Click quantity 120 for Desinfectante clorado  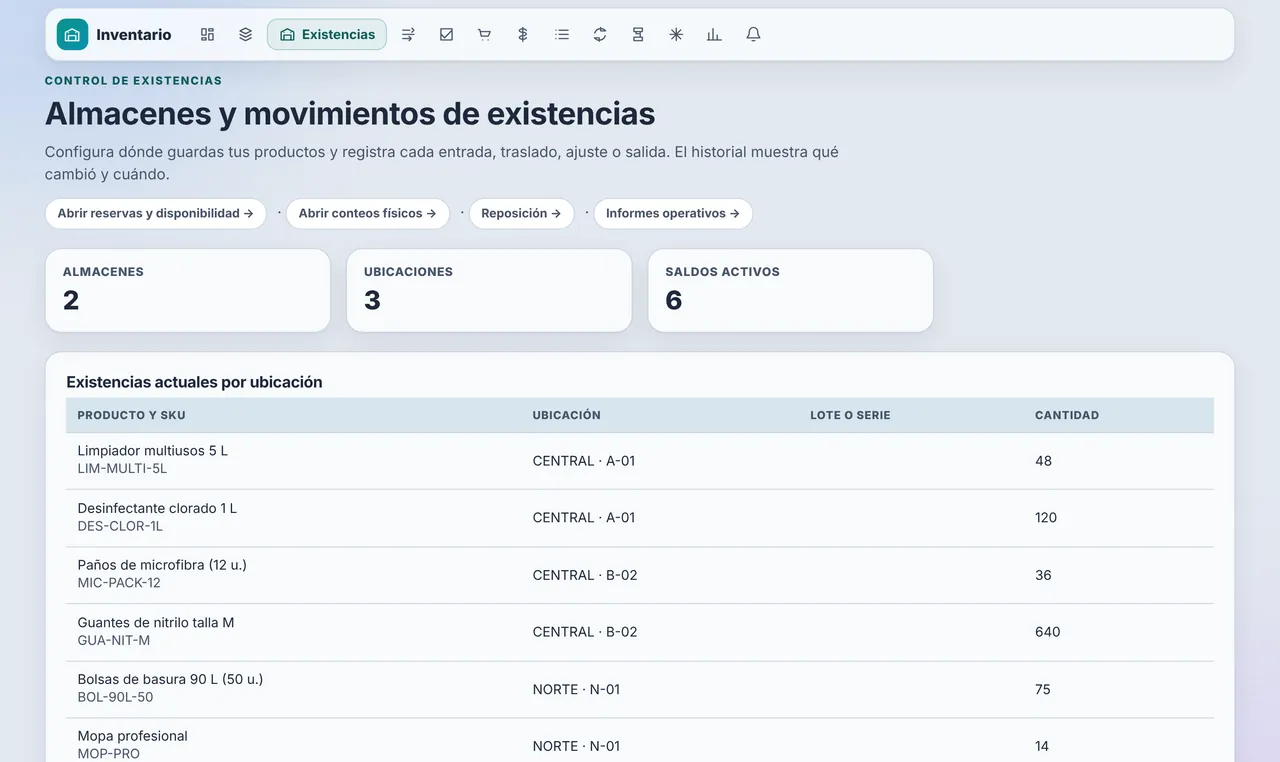[x=1046, y=518]
